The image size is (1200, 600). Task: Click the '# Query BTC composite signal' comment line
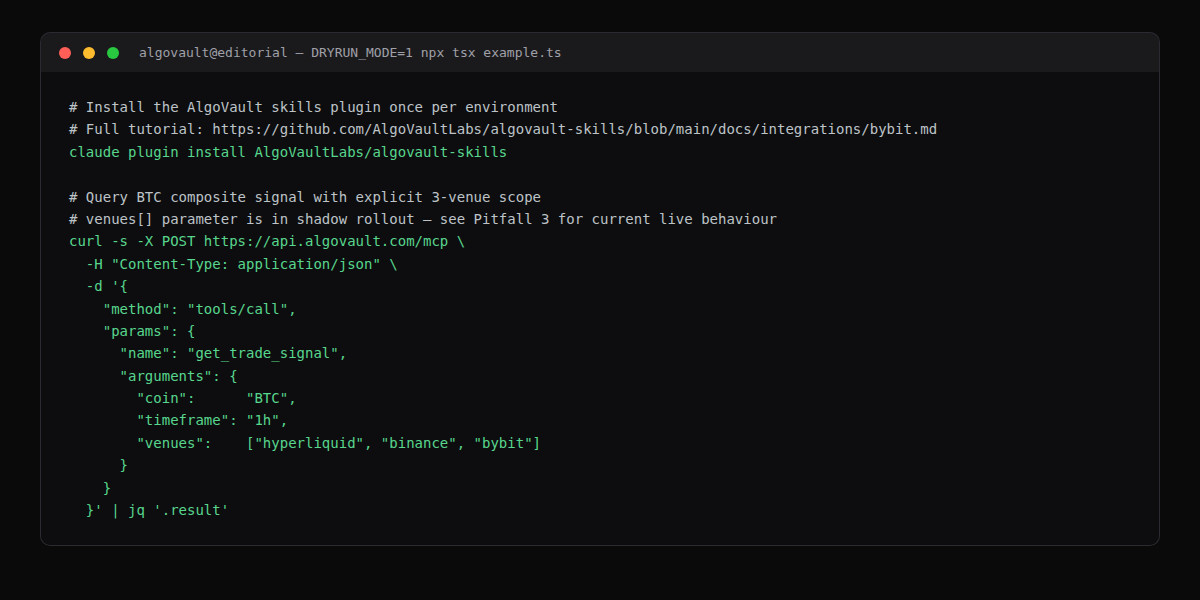coord(305,197)
